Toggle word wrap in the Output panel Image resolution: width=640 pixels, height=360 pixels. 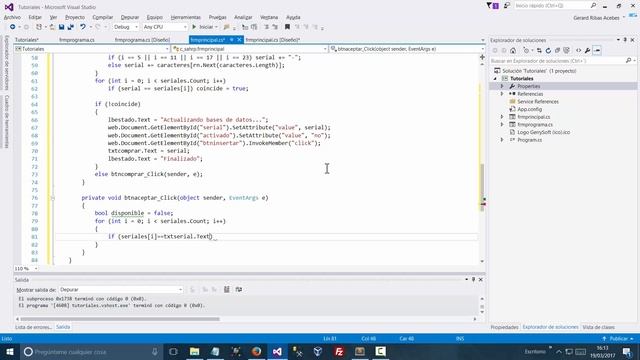point(239,289)
